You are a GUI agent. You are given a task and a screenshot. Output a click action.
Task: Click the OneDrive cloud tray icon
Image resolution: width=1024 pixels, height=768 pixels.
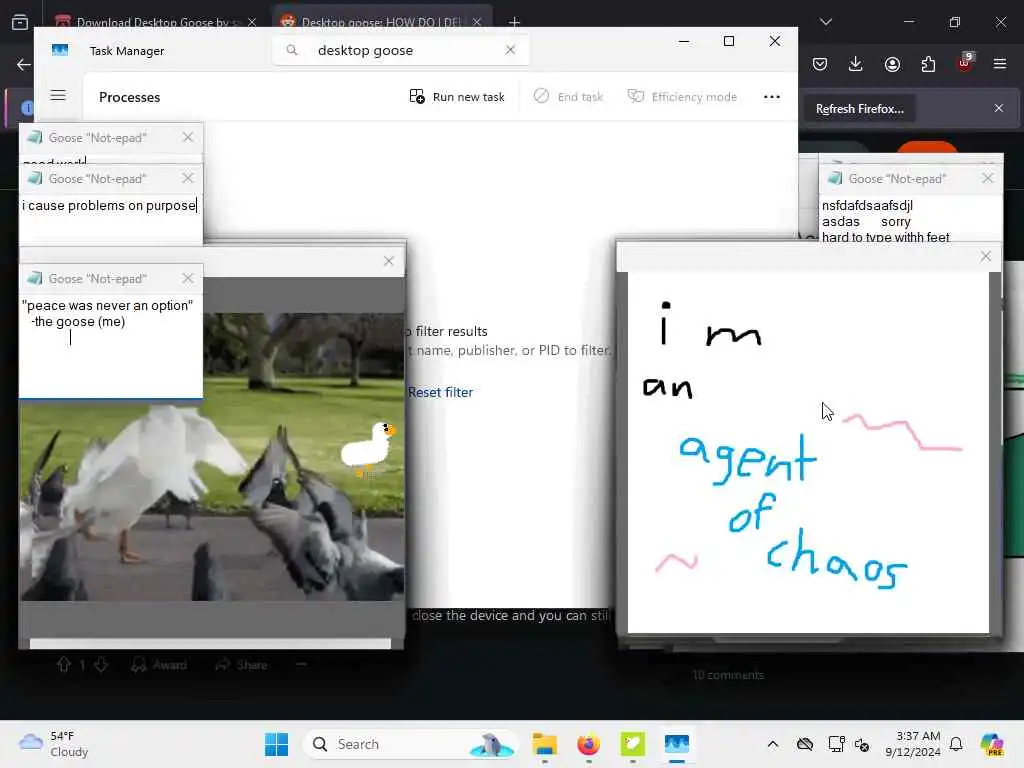[805, 744]
